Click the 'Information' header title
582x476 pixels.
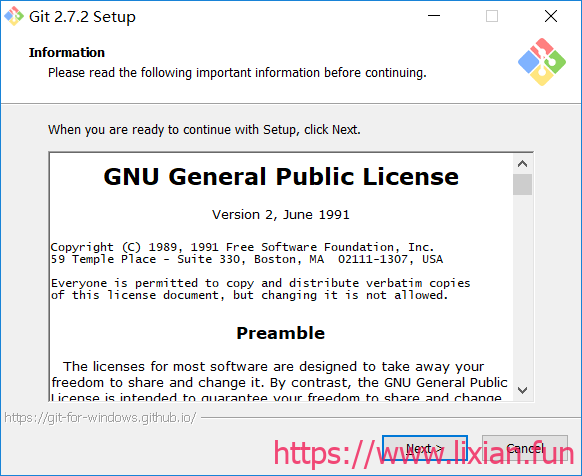[x=67, y=53]
